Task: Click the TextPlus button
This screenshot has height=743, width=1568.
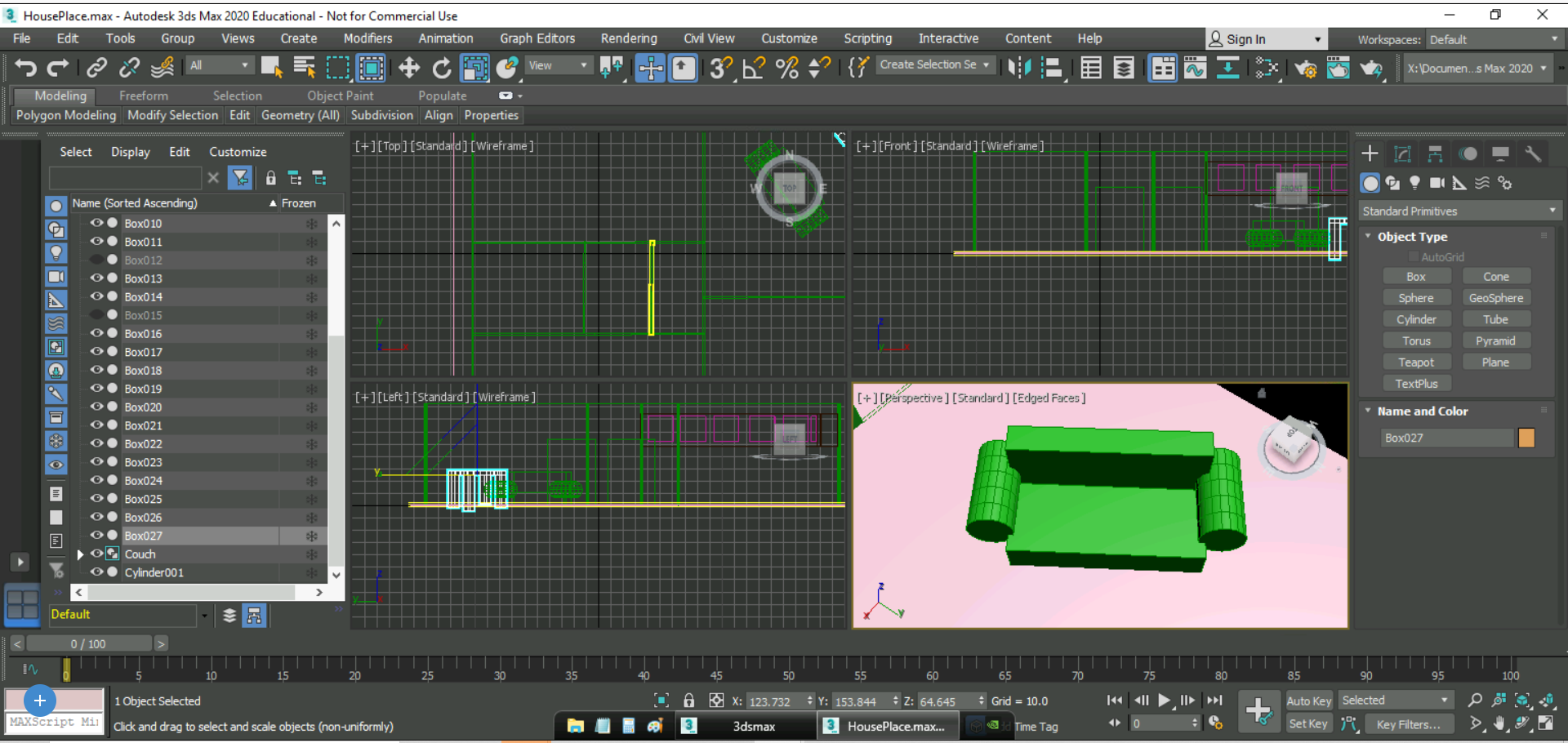Action: point(1416,383)
